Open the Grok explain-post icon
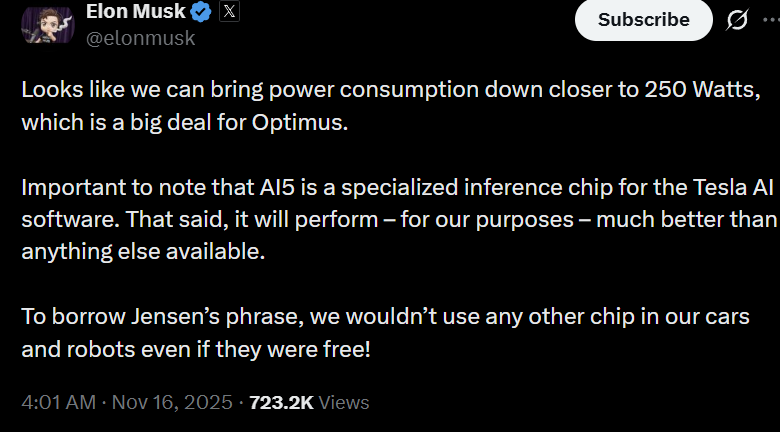Viewport: 780px width, 432px height. click(738, 20)
